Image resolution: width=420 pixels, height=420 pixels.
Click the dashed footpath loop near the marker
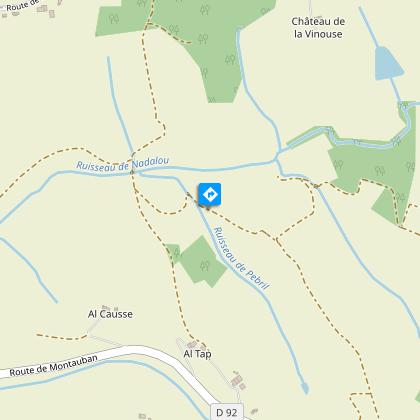coord(163,203)
